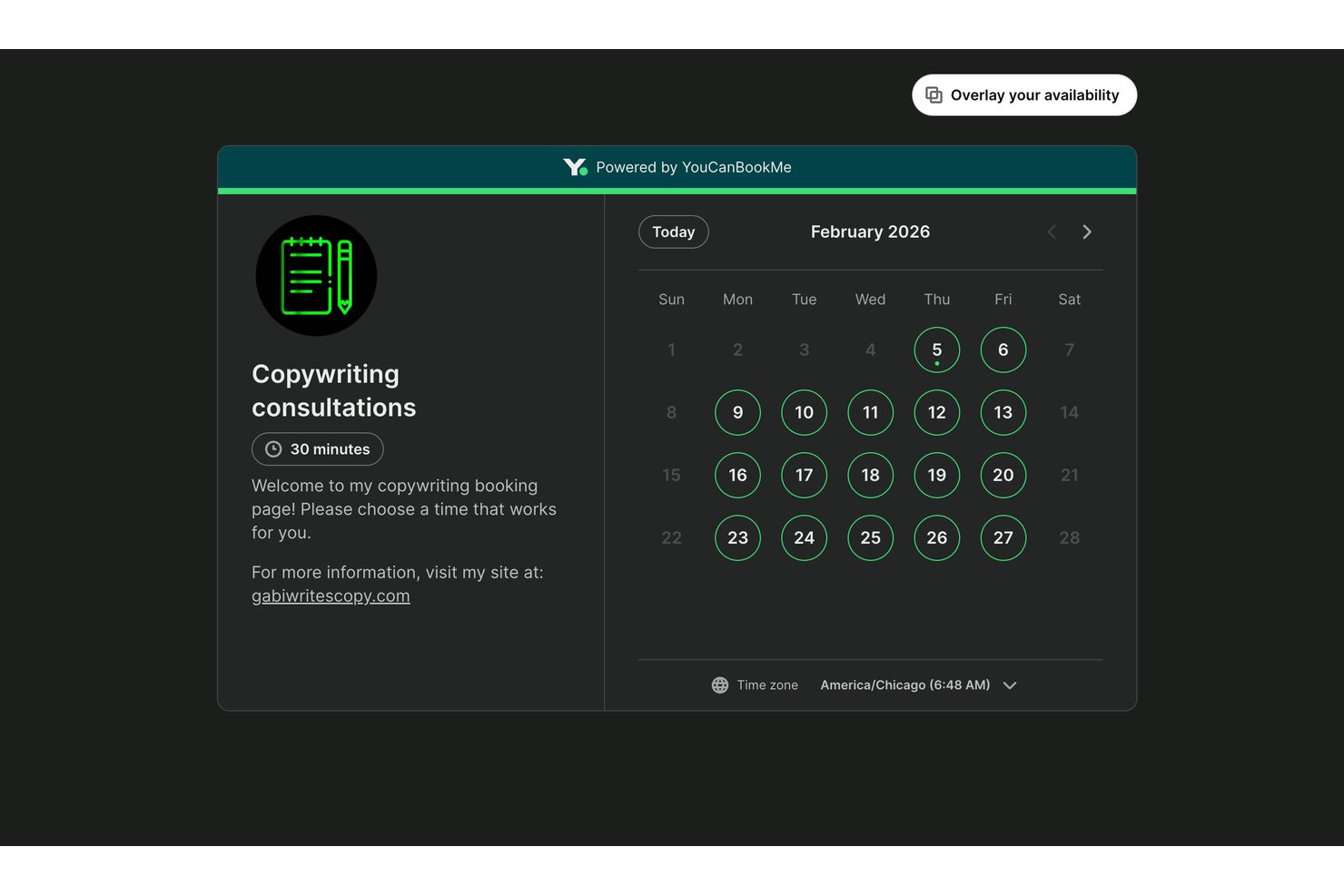Click the Time zone label

click(x=767, y=685)
